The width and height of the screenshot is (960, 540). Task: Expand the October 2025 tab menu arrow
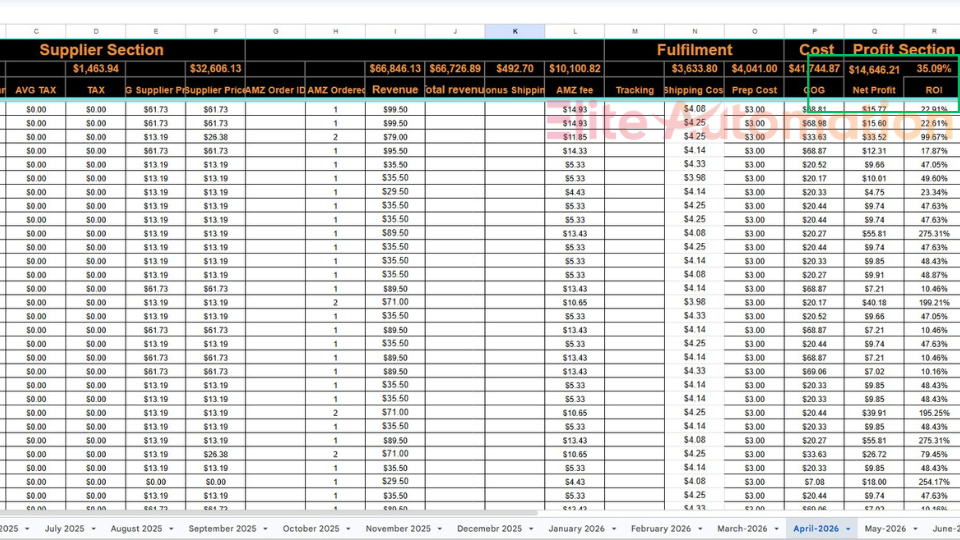(x=348, y=529)
